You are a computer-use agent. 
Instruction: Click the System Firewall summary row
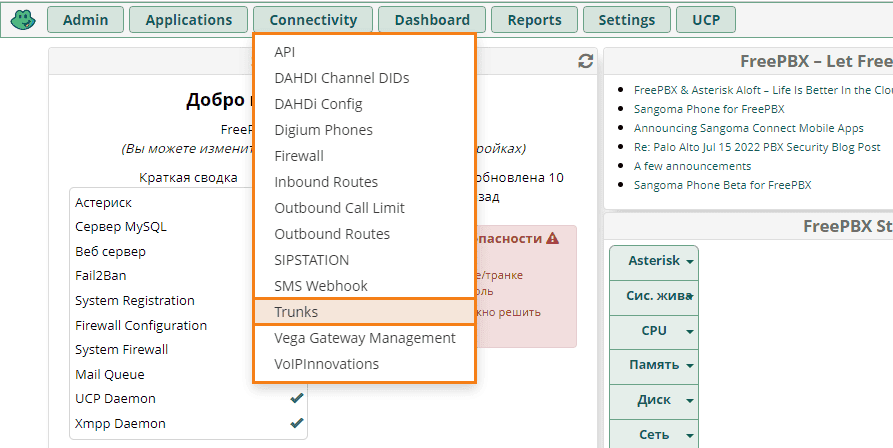click(188, 350)
